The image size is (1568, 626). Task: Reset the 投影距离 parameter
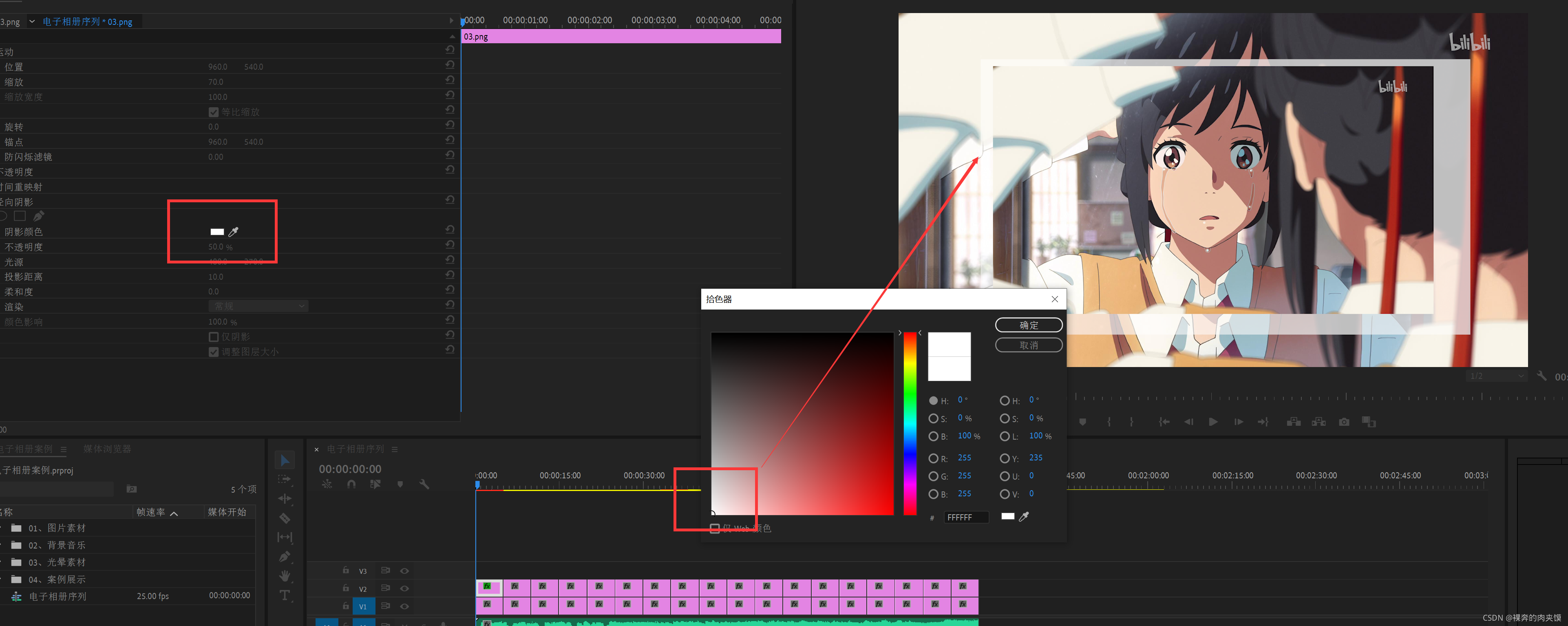[450, 274]
